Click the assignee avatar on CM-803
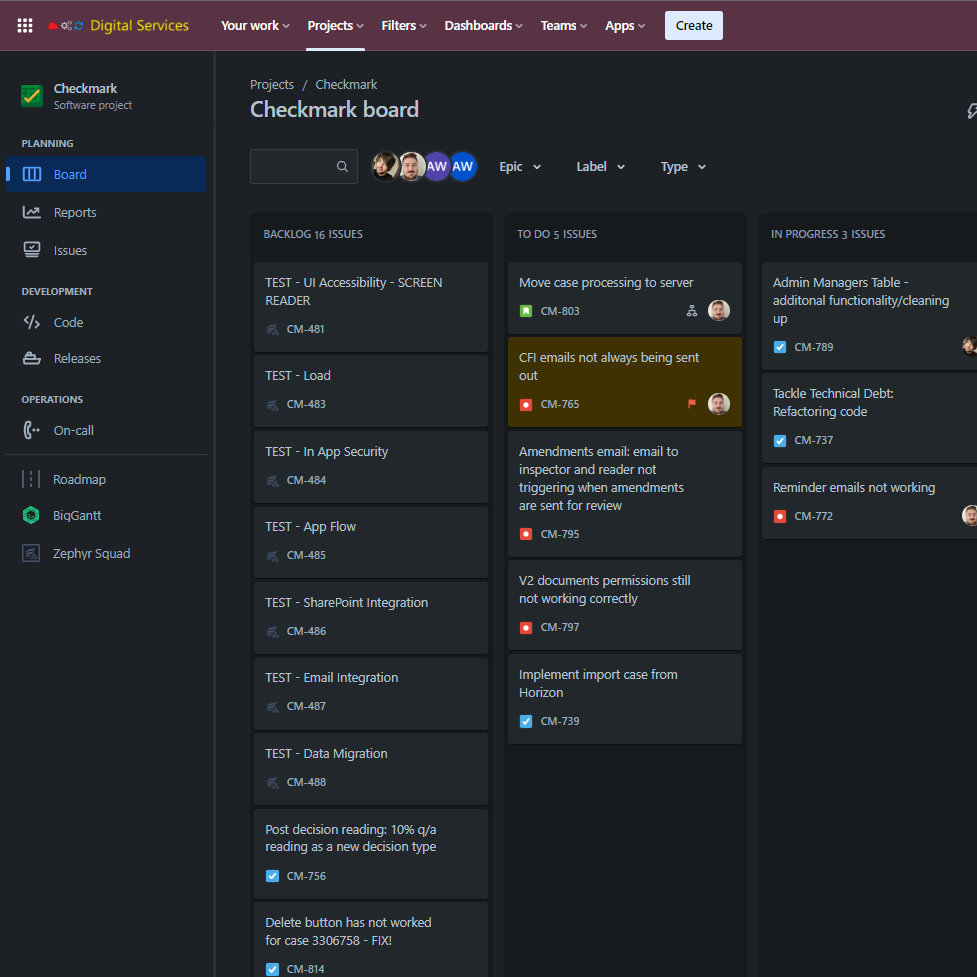 point(718,310)
